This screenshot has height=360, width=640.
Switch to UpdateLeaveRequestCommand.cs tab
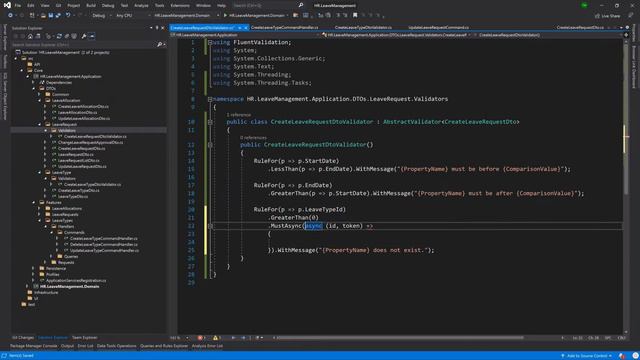438,28
